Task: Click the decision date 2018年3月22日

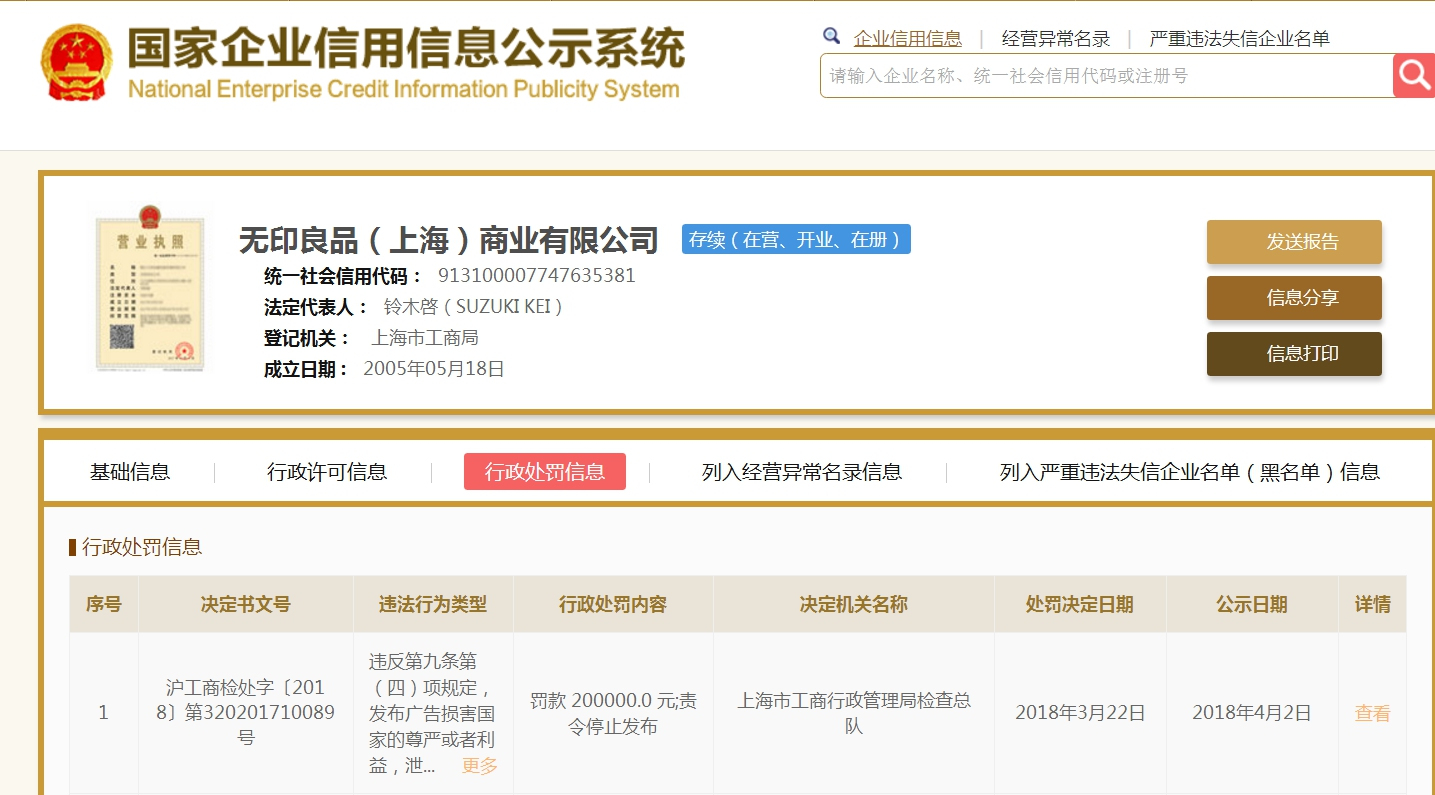Action: click(x=1080, y=713)
